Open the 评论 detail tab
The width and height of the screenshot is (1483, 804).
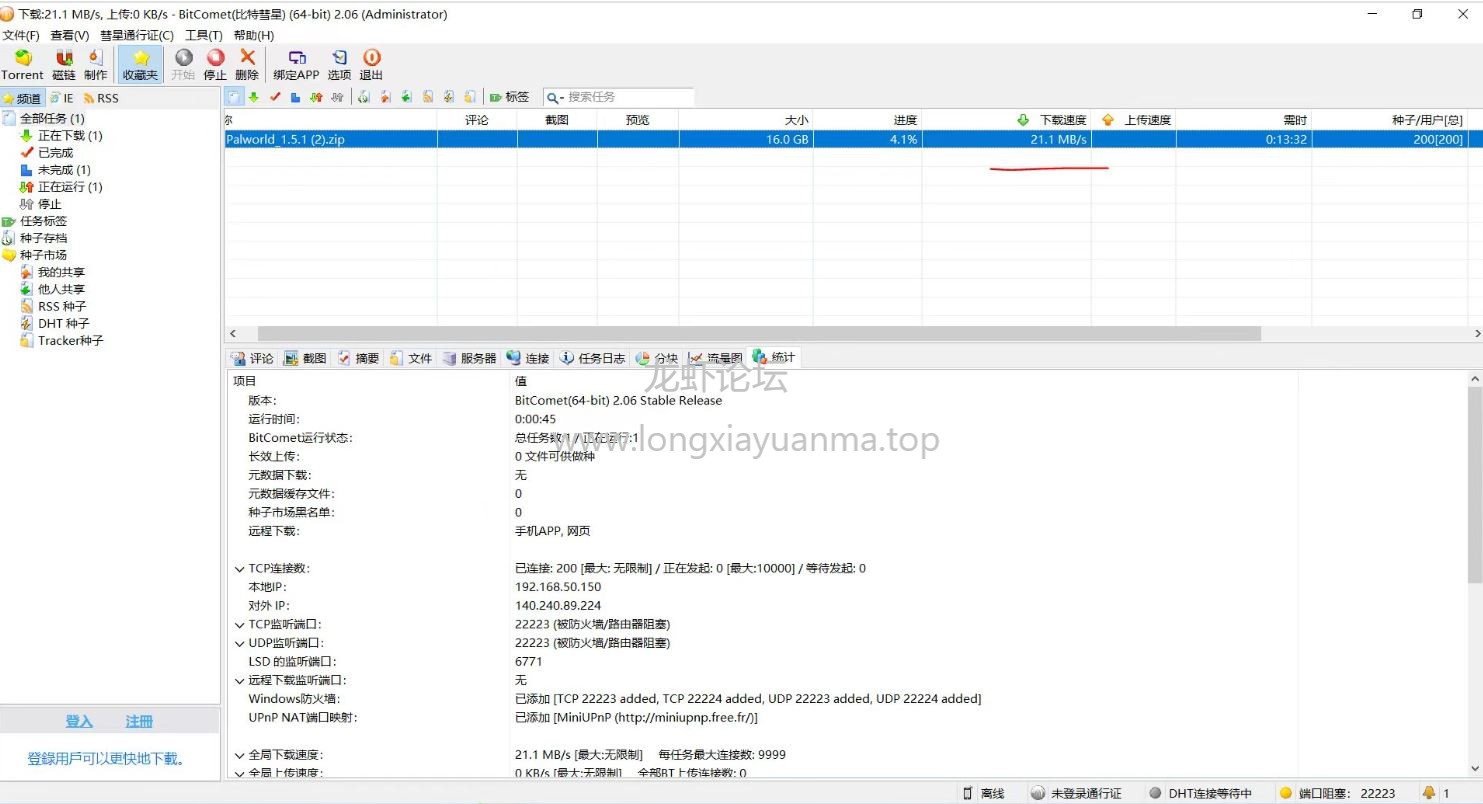pyautogui.click(x=252, y=358)
